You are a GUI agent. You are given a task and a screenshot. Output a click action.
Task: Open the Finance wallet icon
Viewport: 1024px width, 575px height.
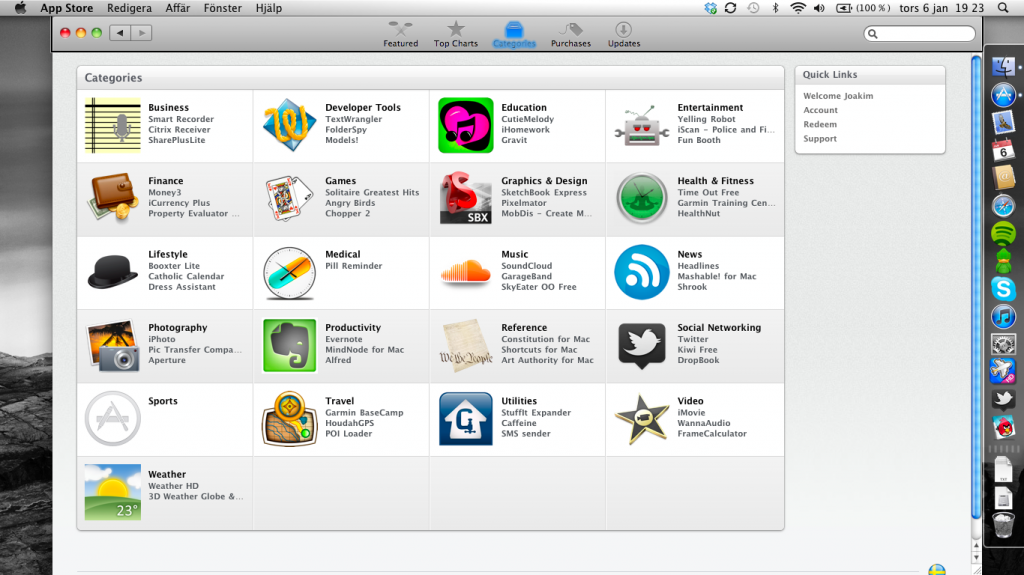pyautogui.click(x=112, y=198)
